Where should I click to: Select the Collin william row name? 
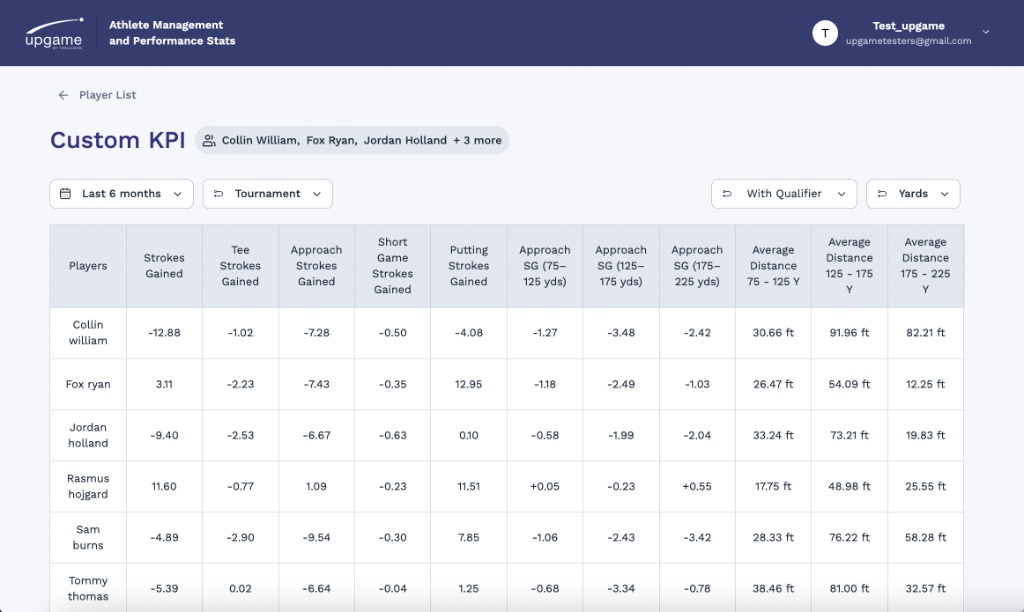coord(88,332)
